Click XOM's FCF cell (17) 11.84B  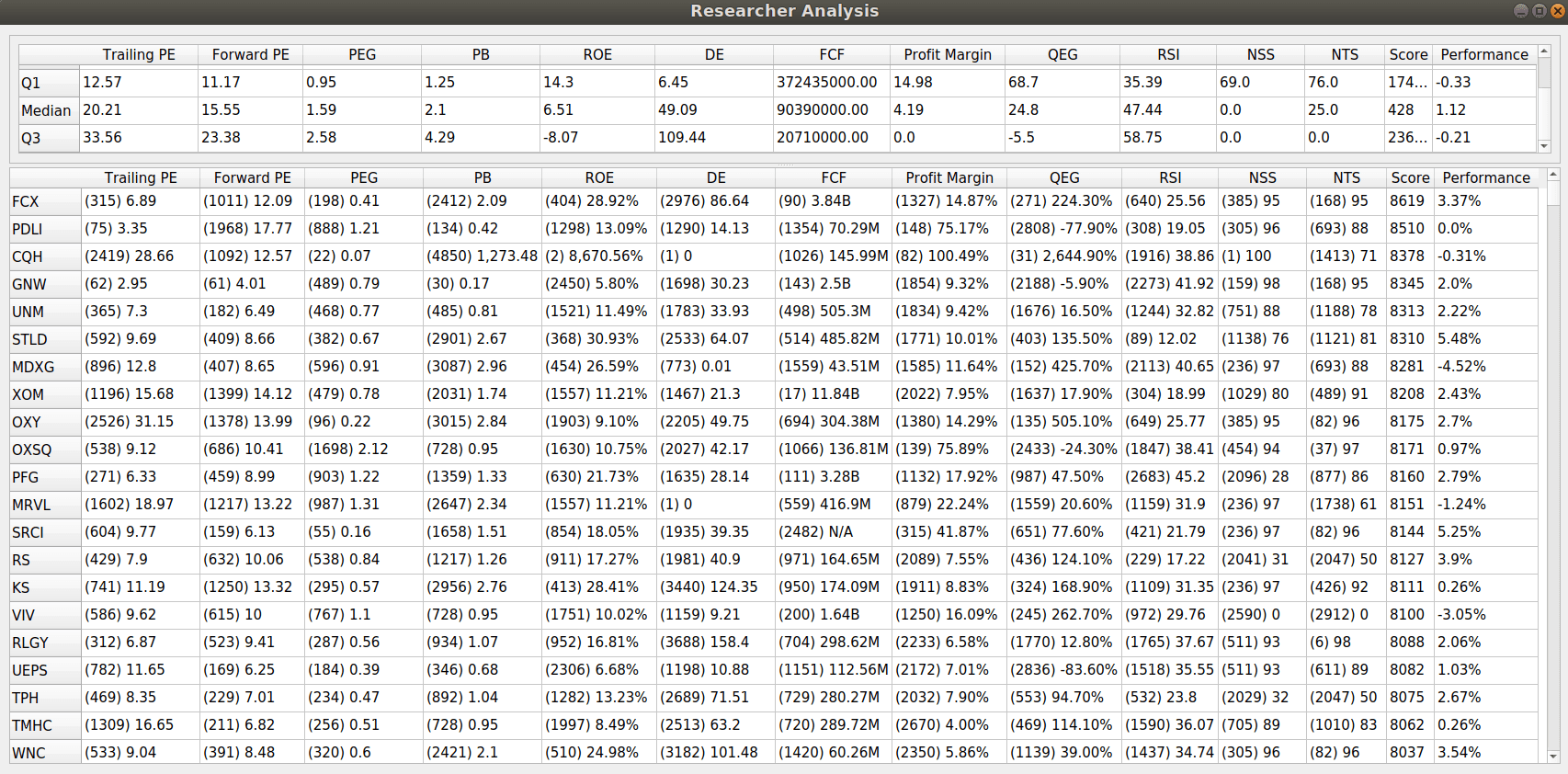click(x=834, y=394)
